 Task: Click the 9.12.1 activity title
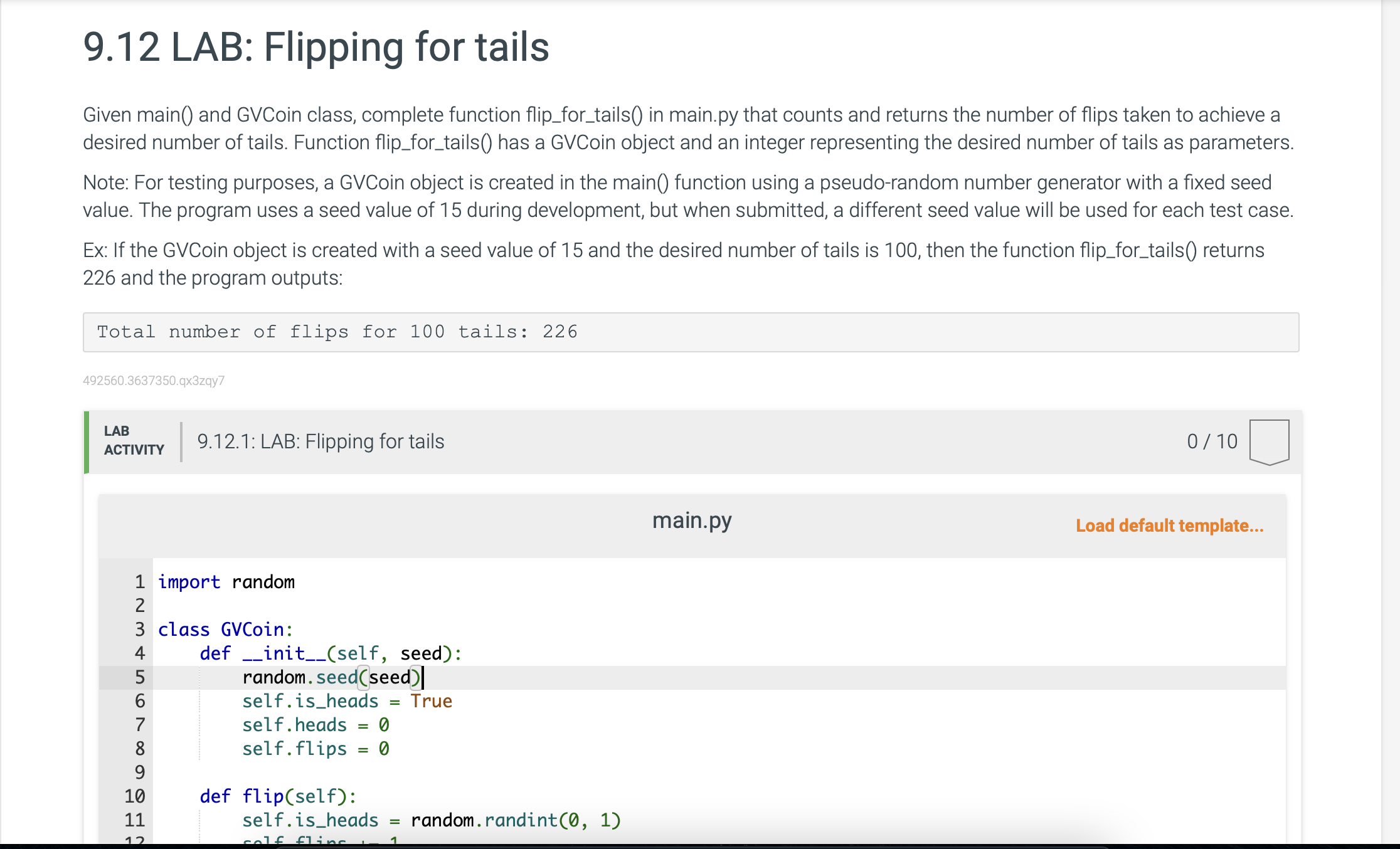[x=321, y=441]
